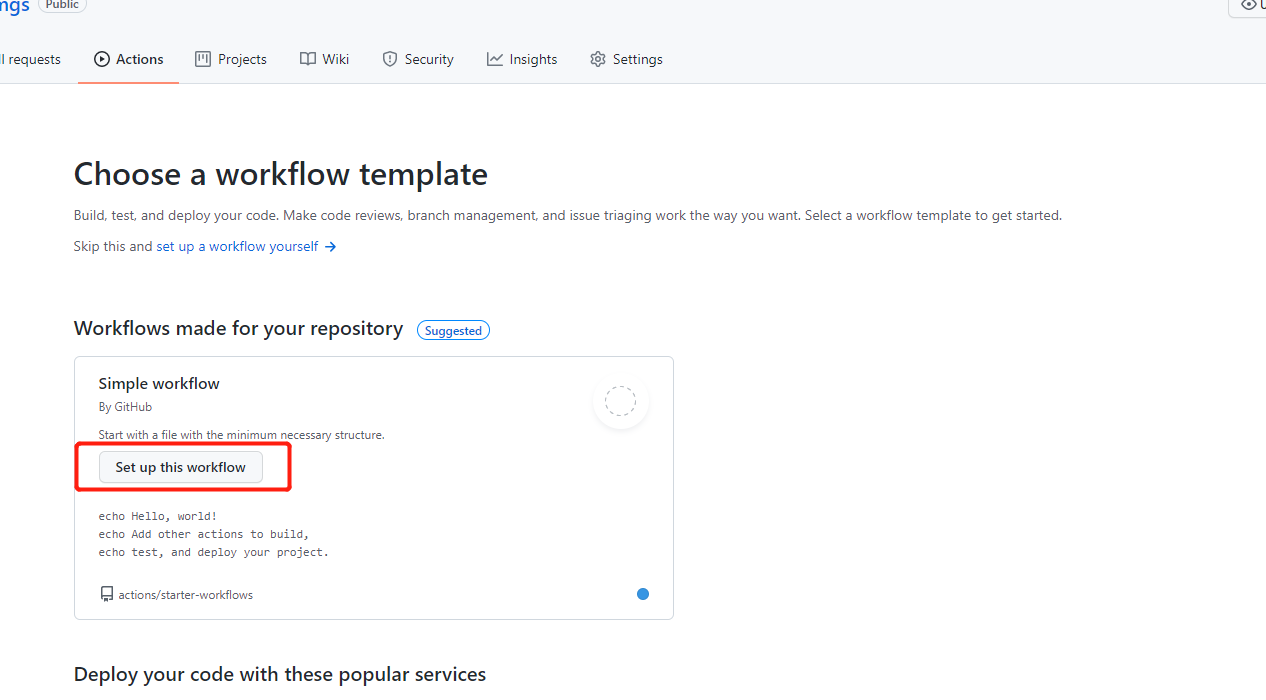This screenshot has height=700, width=1266.
Task: Click the Projects table icon
Action: [x=203, y=59]
